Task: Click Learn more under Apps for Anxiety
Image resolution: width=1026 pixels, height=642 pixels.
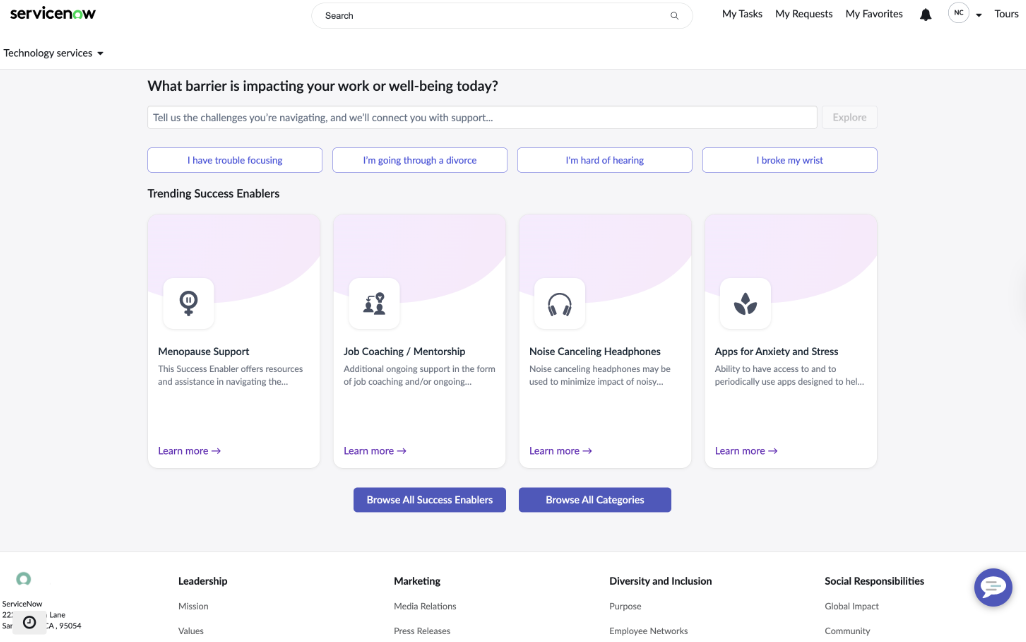Action: [746, 451]
